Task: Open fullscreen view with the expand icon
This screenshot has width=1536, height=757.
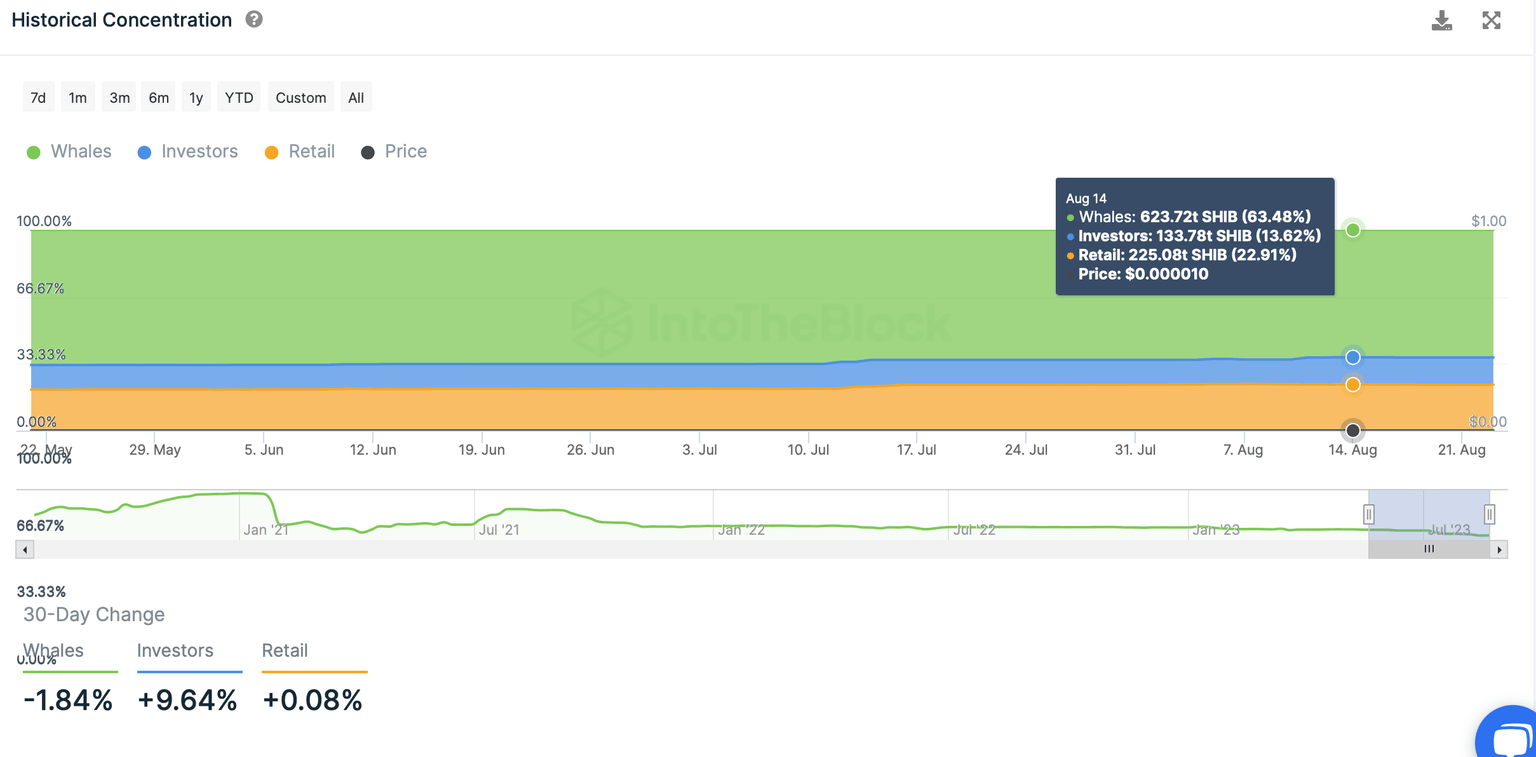Action: click(1491, 20)
